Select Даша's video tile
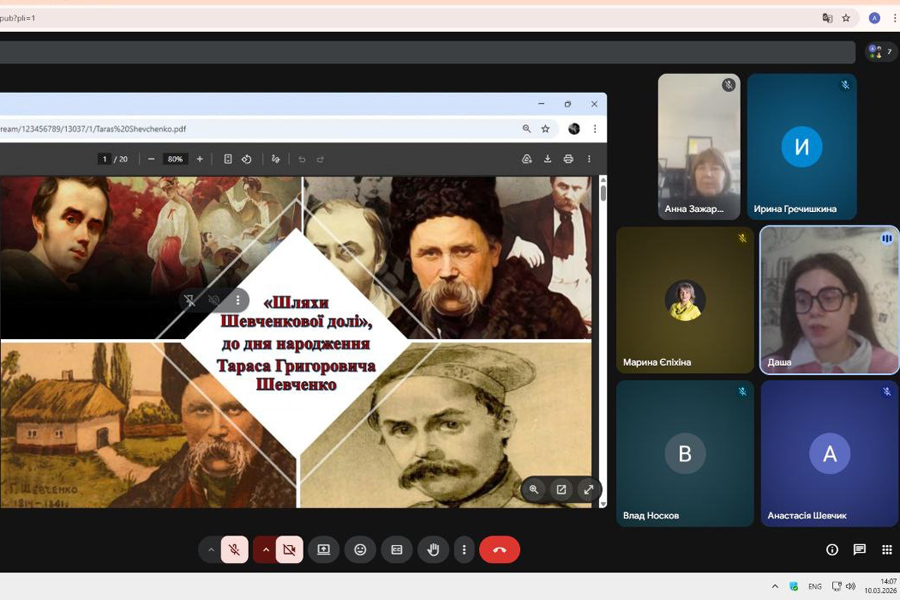This screenshot has height=600, width=900. point(829,299)
